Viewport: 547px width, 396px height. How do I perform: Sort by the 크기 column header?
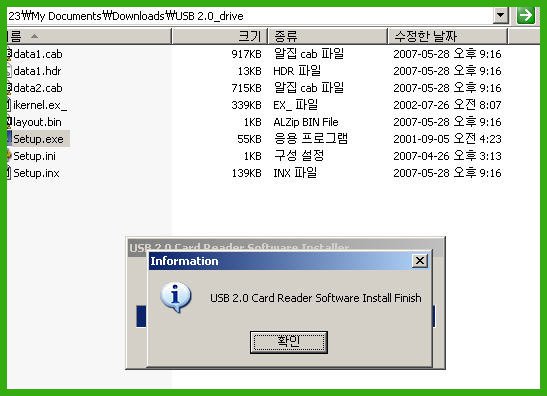click(220, 36)
